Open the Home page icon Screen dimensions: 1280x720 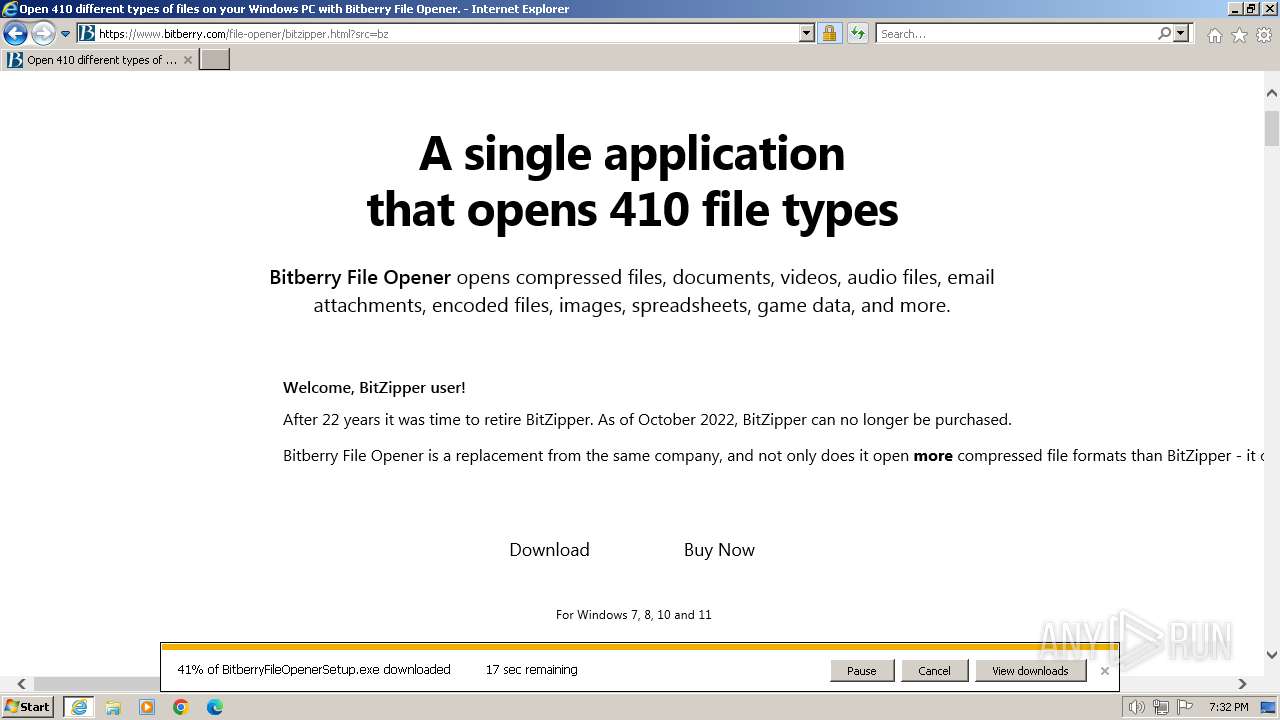1214,35
